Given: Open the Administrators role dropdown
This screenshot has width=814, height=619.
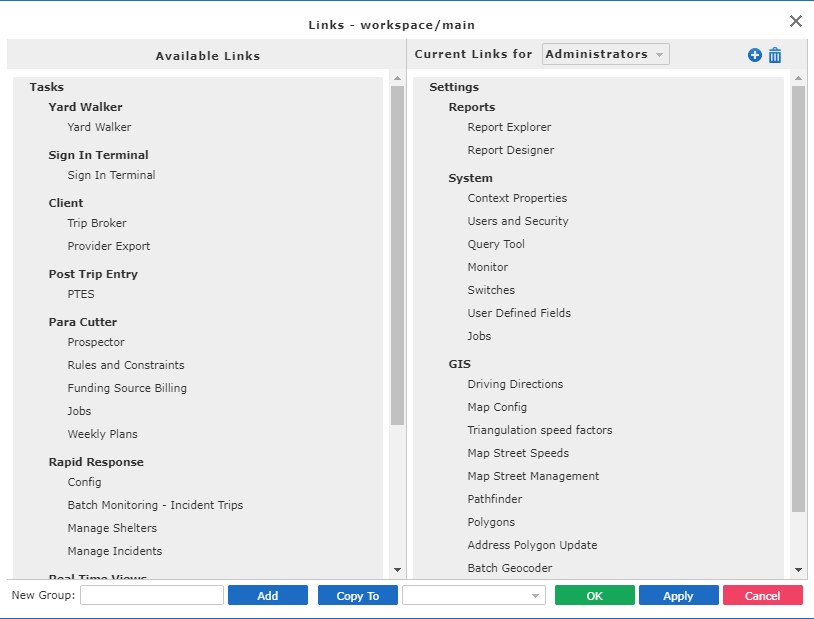Looking at the screenshot, I should pos(605,54).
